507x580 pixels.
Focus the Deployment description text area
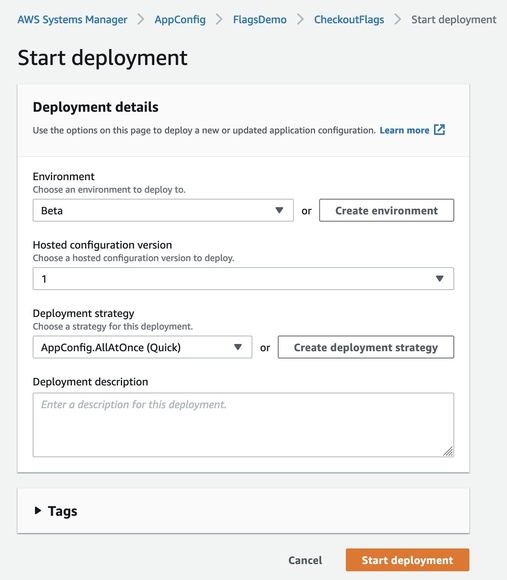243,425
